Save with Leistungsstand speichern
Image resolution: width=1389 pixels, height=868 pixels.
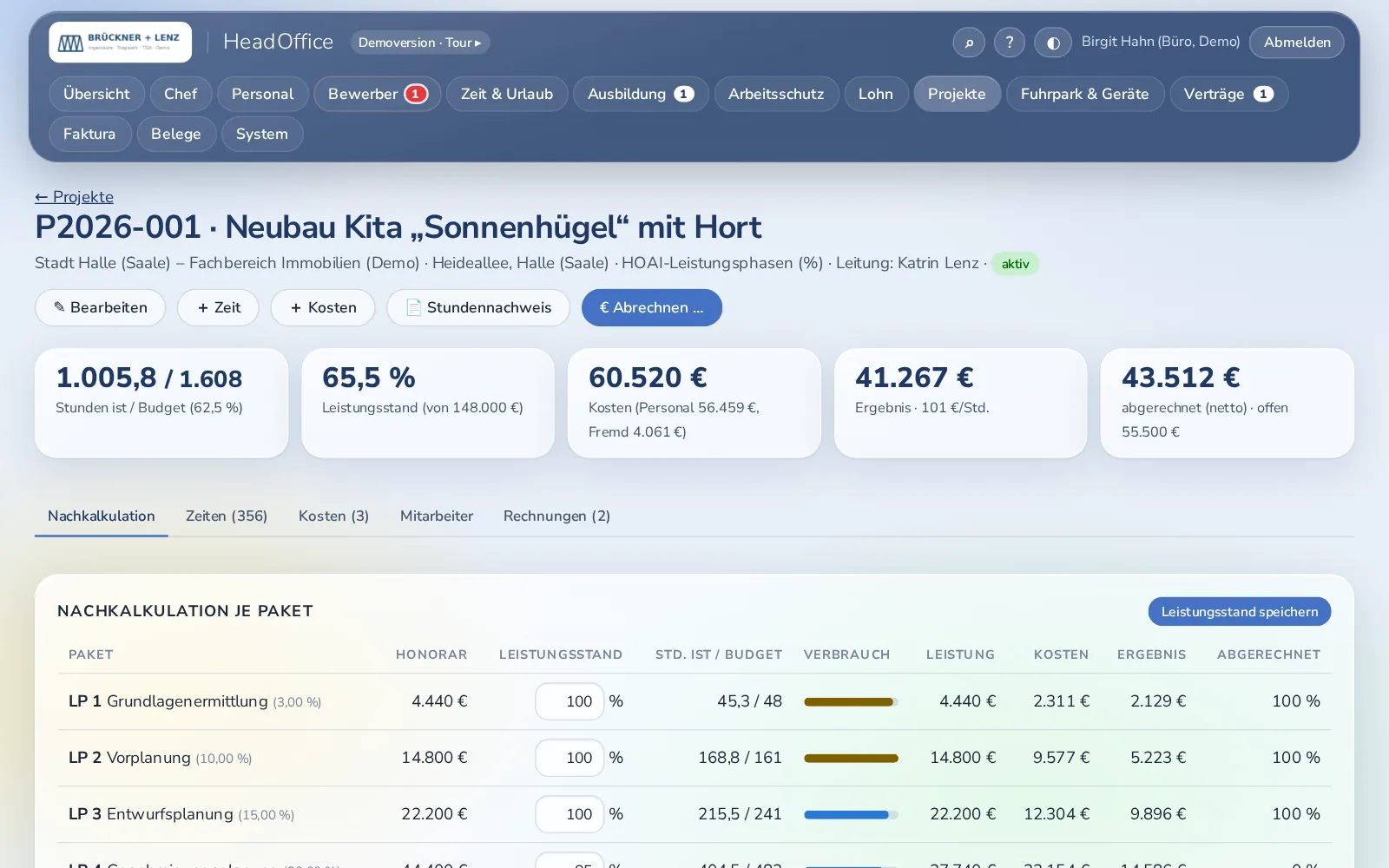pos(1240,611)
